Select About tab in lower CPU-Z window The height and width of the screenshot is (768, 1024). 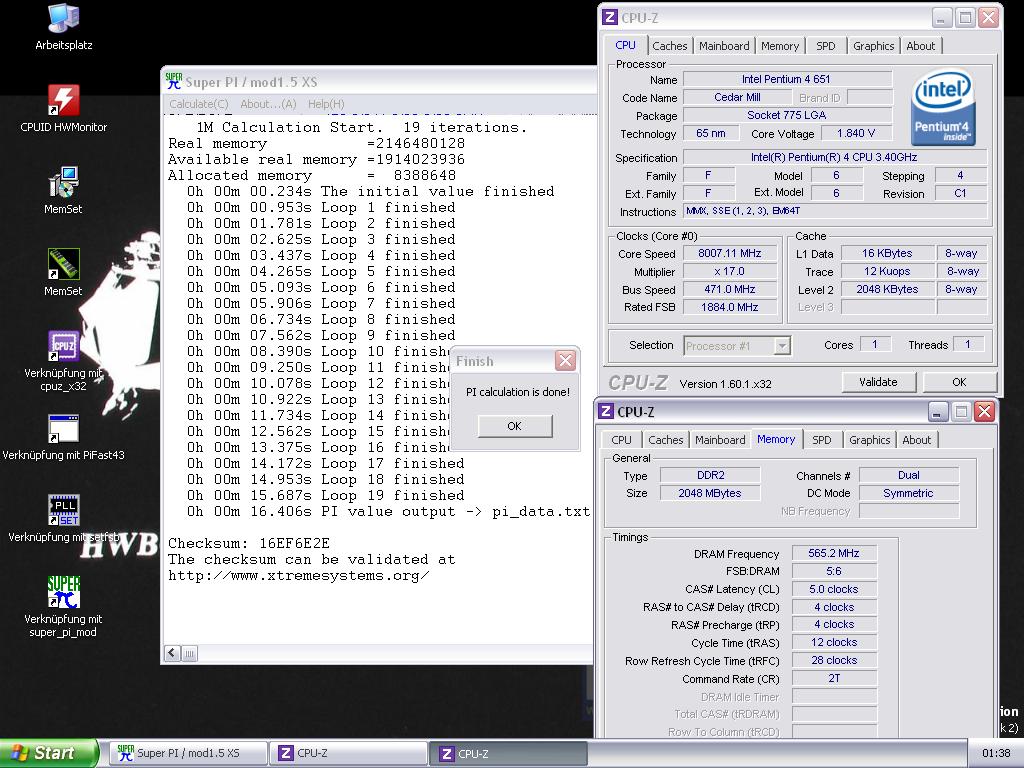(916, 440)
